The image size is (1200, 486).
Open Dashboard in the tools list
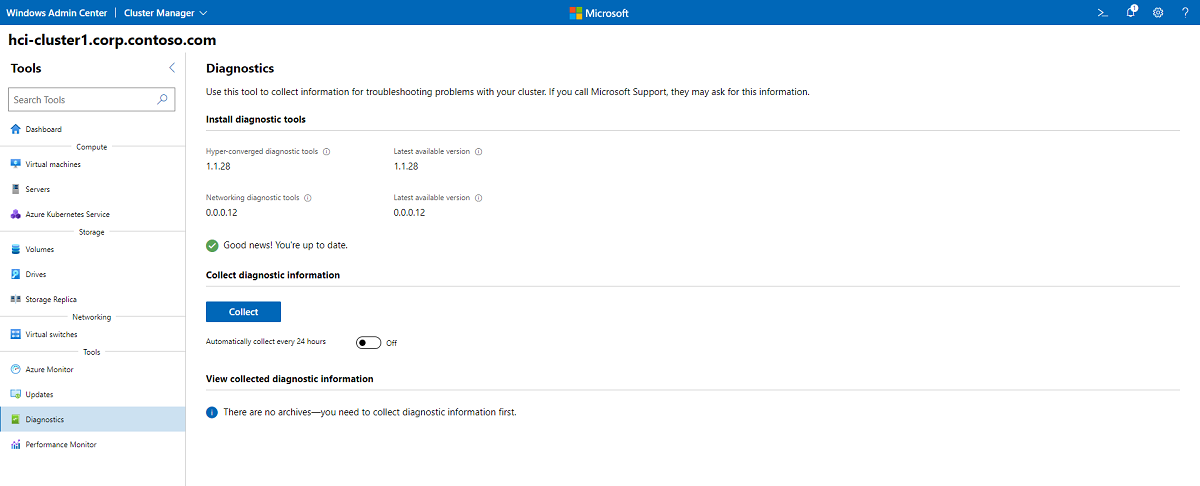click(92, 129)
